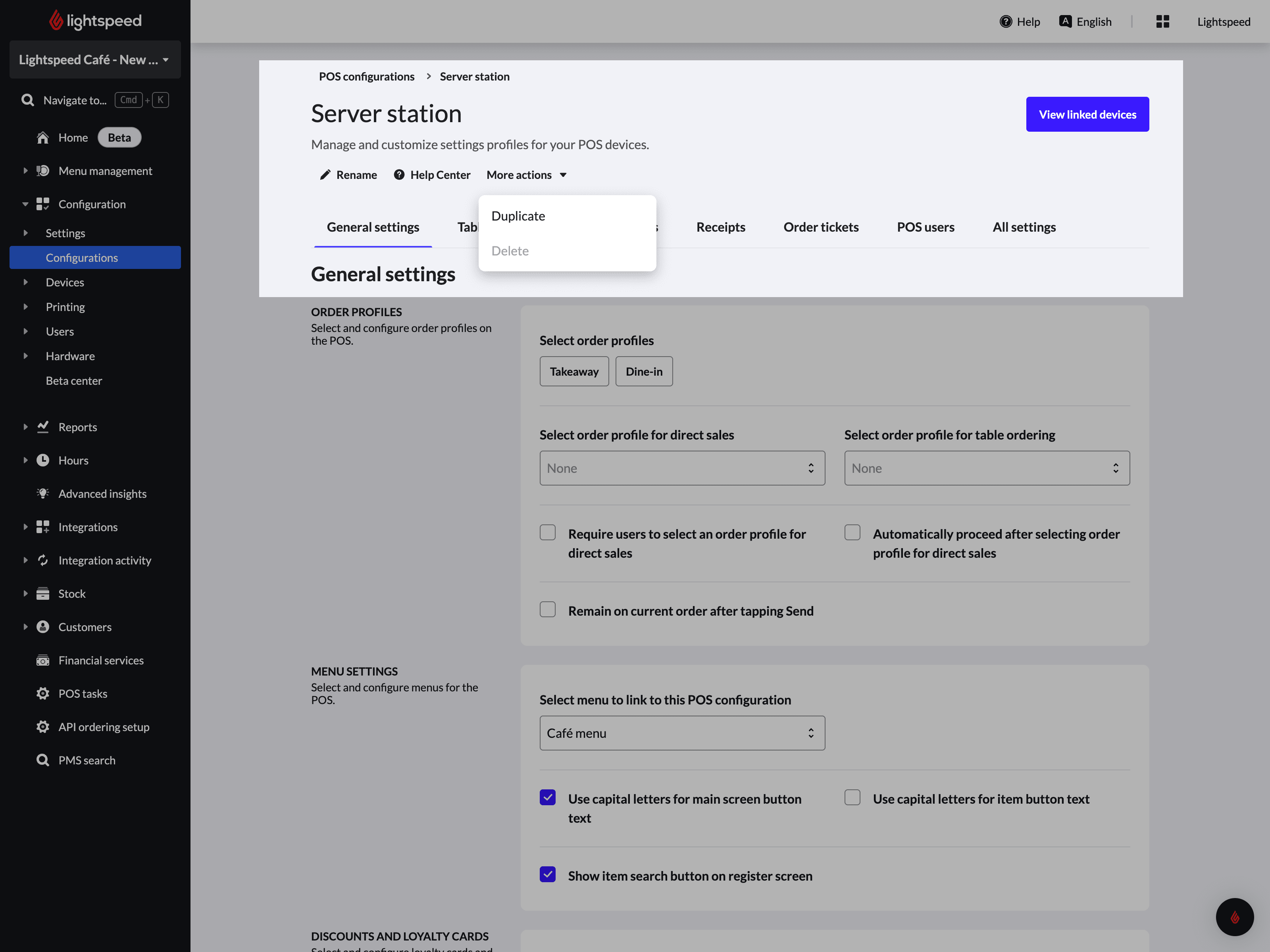
Task: Select the General settings tab
Action: click(x=373, y=227)
